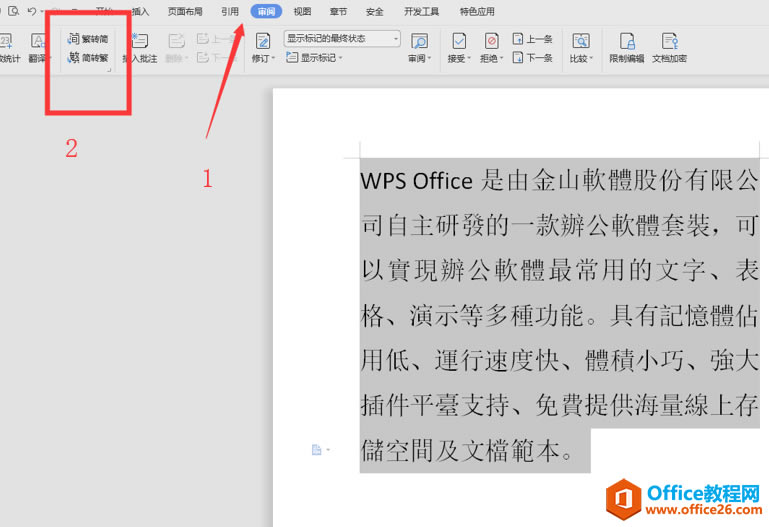The image size is (769, 527).
Task: Switch to the 页面布局 (Page Layout) tab
Action: coord(185,11)
